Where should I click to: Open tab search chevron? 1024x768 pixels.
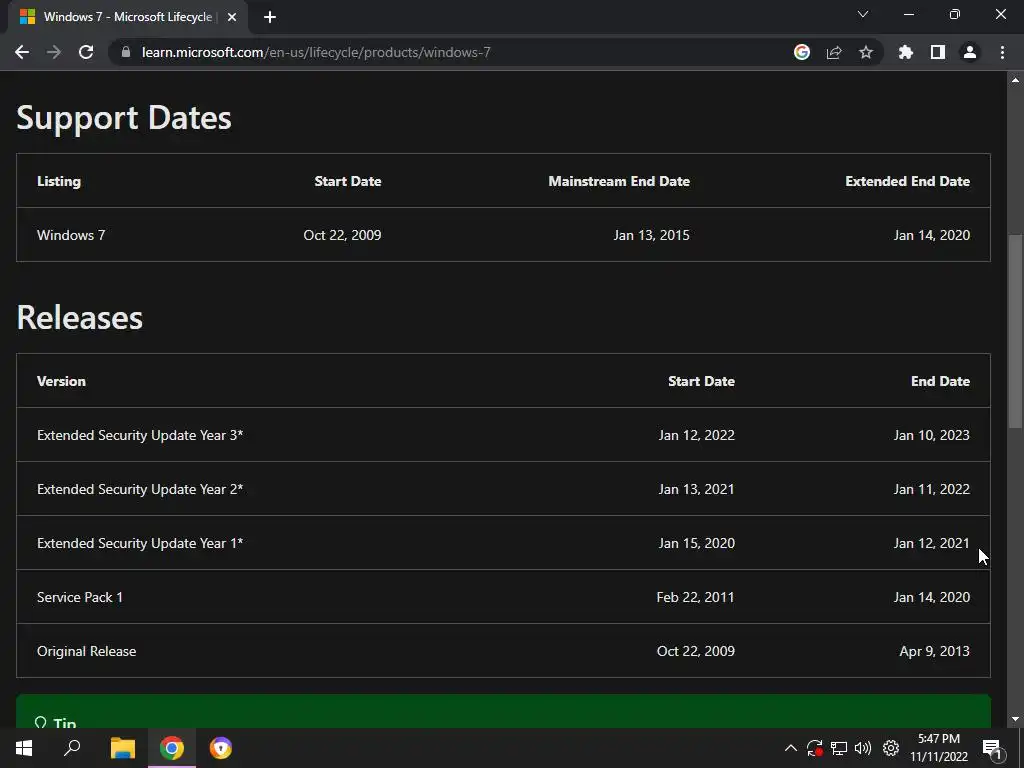863,14
